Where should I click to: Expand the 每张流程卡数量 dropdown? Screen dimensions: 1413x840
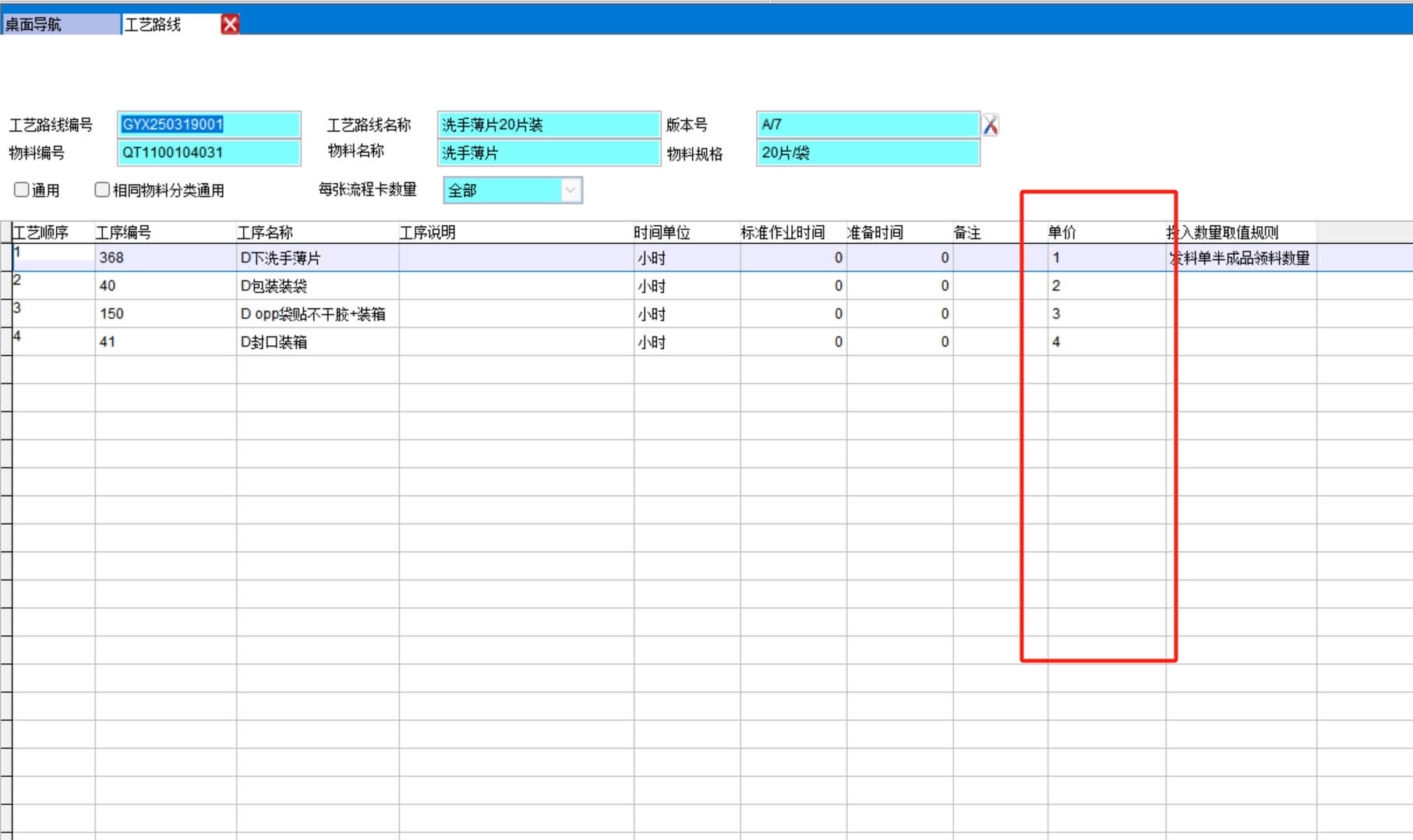pos(570,190)
